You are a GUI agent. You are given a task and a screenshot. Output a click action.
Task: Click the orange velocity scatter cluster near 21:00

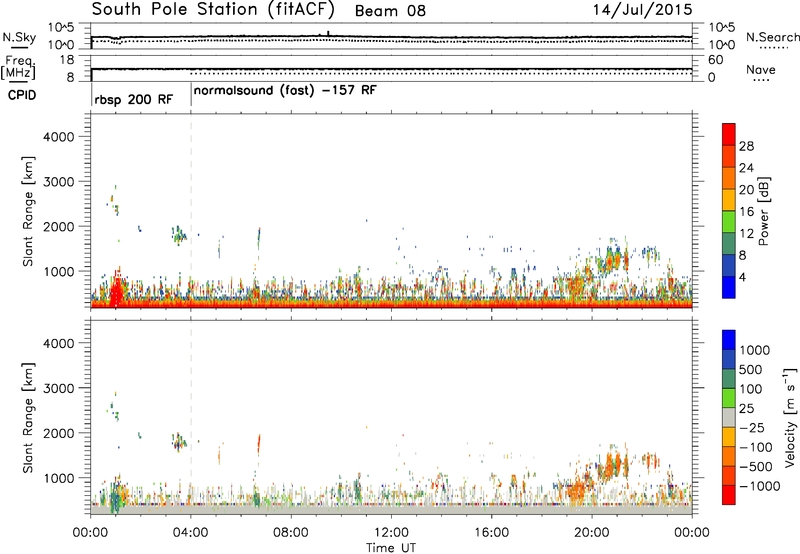(x=615, y=464)
